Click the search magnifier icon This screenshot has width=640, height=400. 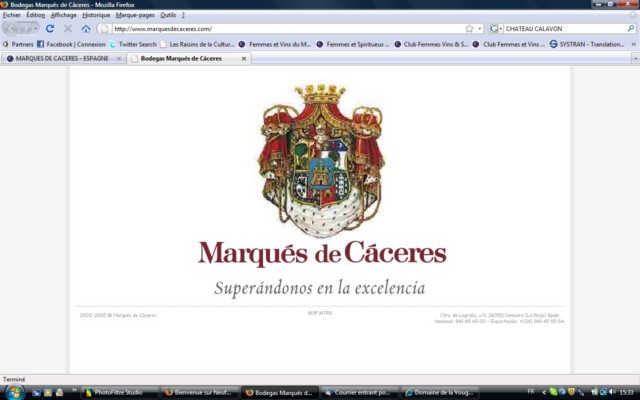coord(631,29)
